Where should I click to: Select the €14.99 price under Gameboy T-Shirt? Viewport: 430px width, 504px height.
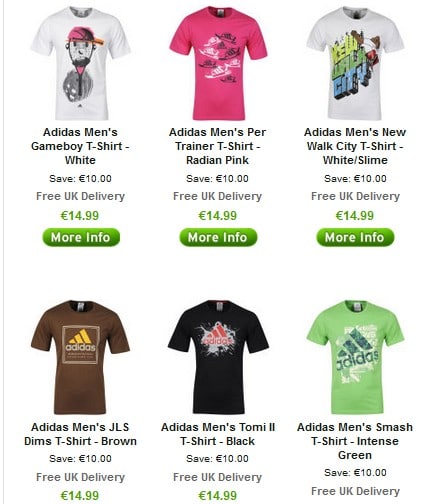point(80,216)
